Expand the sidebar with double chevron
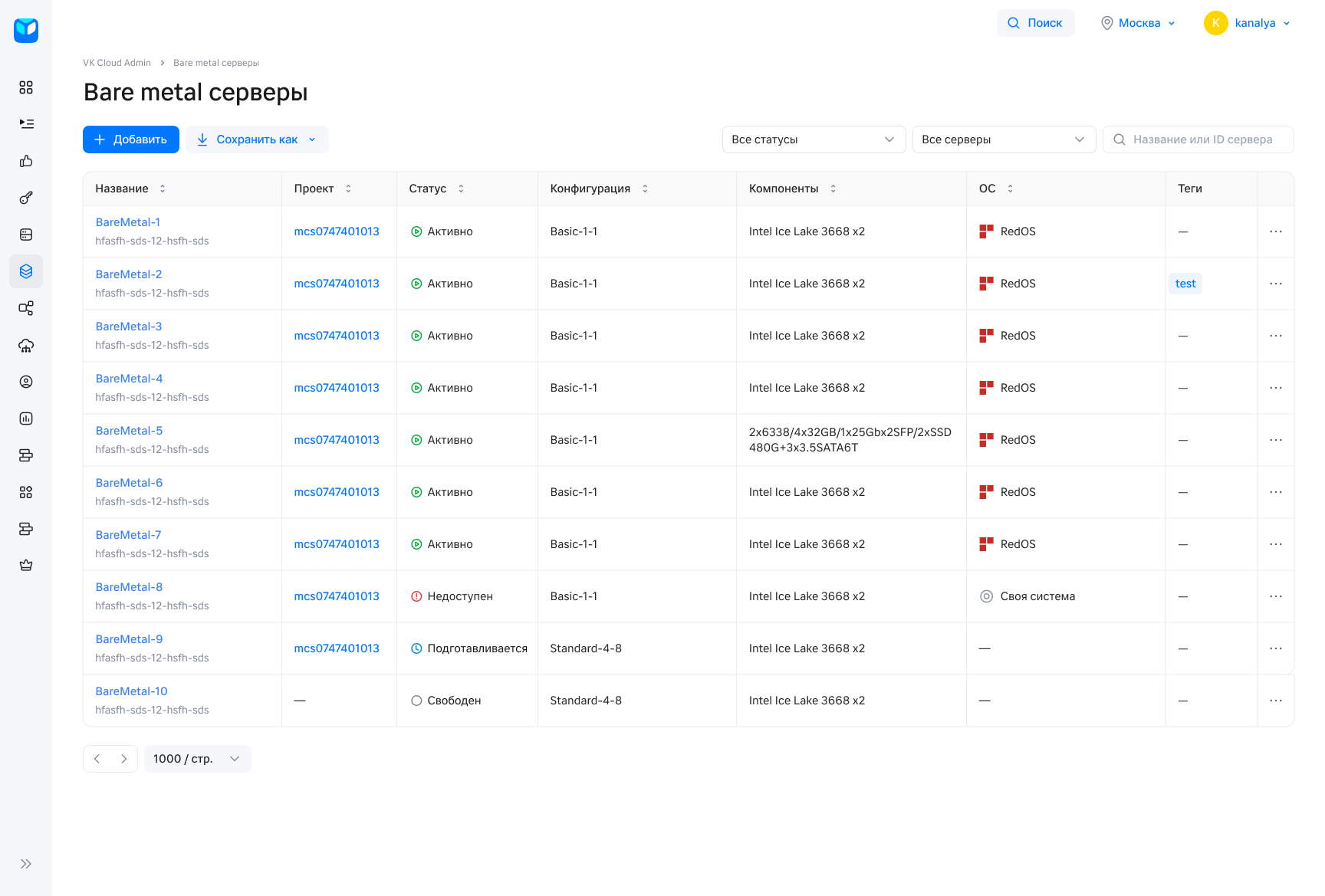 click(x=26, y=864)
